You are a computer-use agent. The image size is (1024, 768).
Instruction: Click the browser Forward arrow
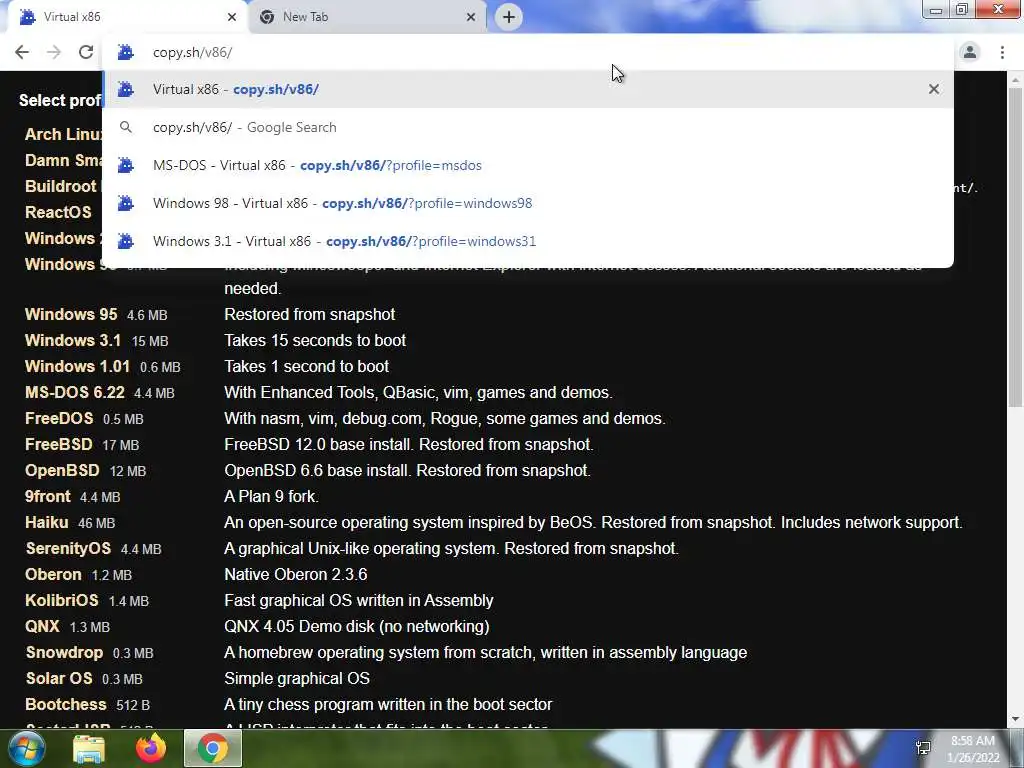pyautogui.click(x=54, y=52)
